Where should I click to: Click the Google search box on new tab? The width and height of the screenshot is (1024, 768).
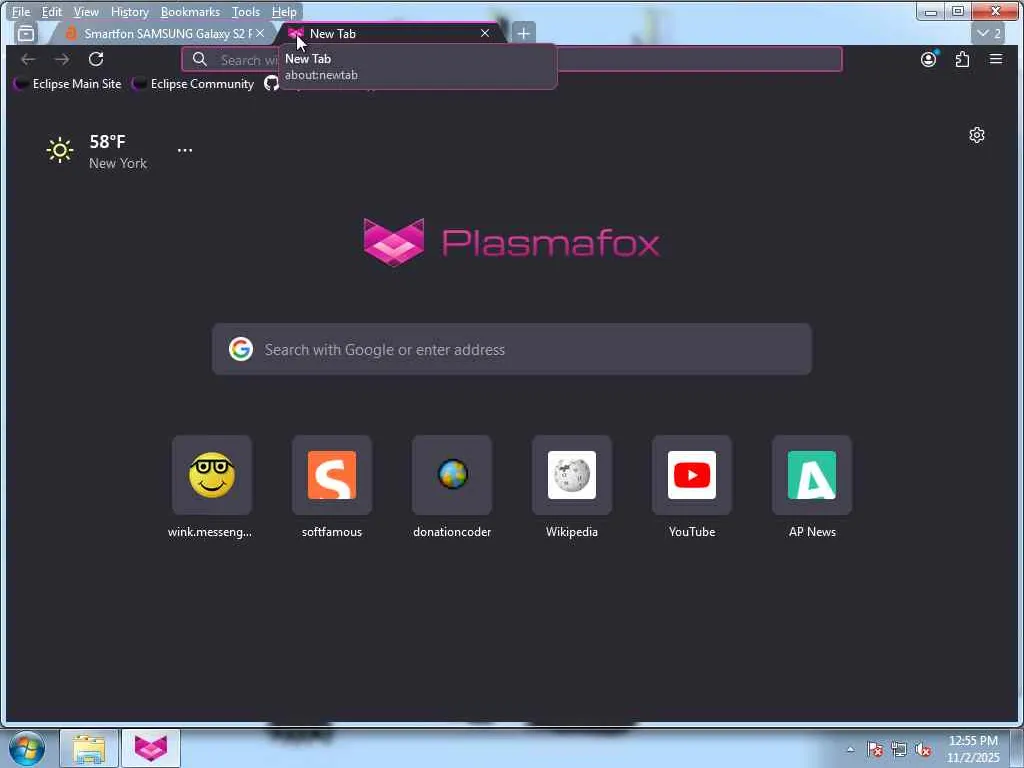click(x=512, y=349)
